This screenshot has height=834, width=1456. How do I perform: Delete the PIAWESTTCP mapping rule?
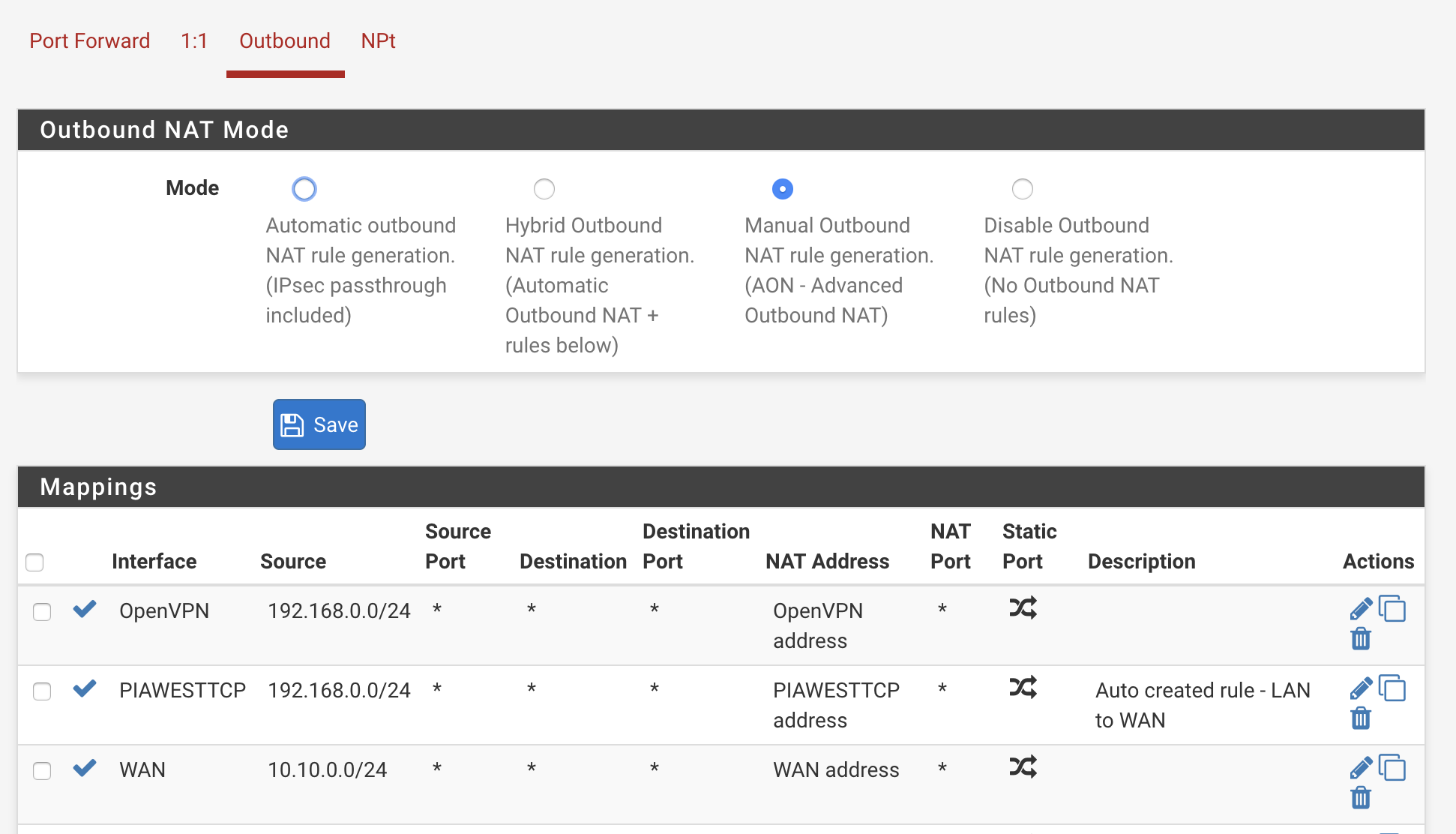pyautogui.click(x=1360, y=718)
